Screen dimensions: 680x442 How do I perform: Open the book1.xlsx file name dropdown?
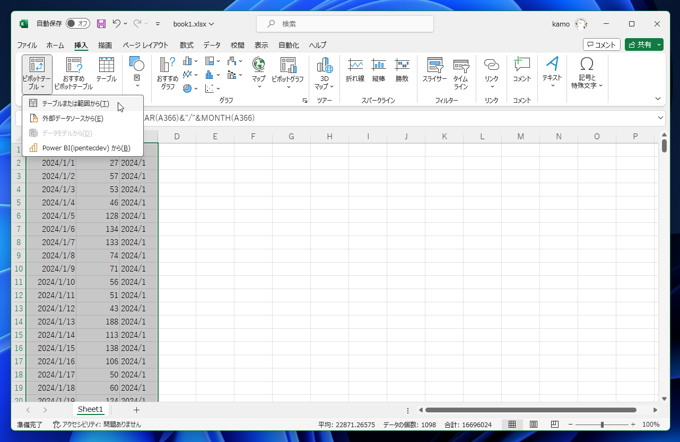pyautogui.click(x=193, y=24)
